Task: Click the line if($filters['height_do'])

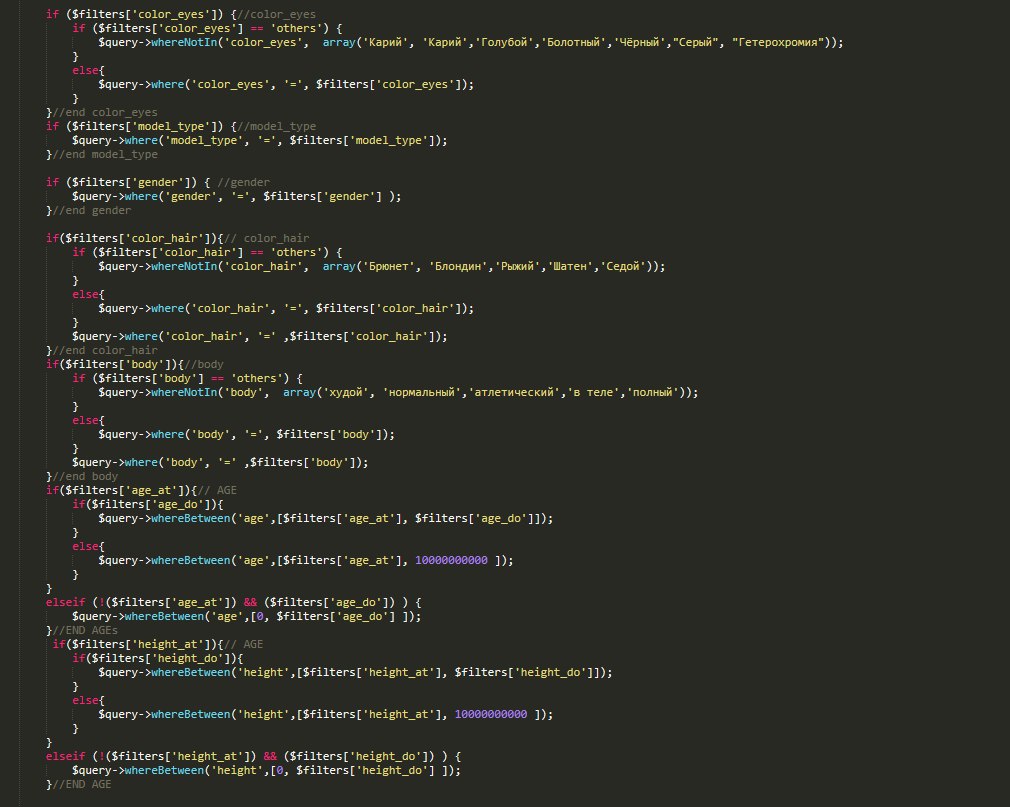Action: [x=158, y=659]
